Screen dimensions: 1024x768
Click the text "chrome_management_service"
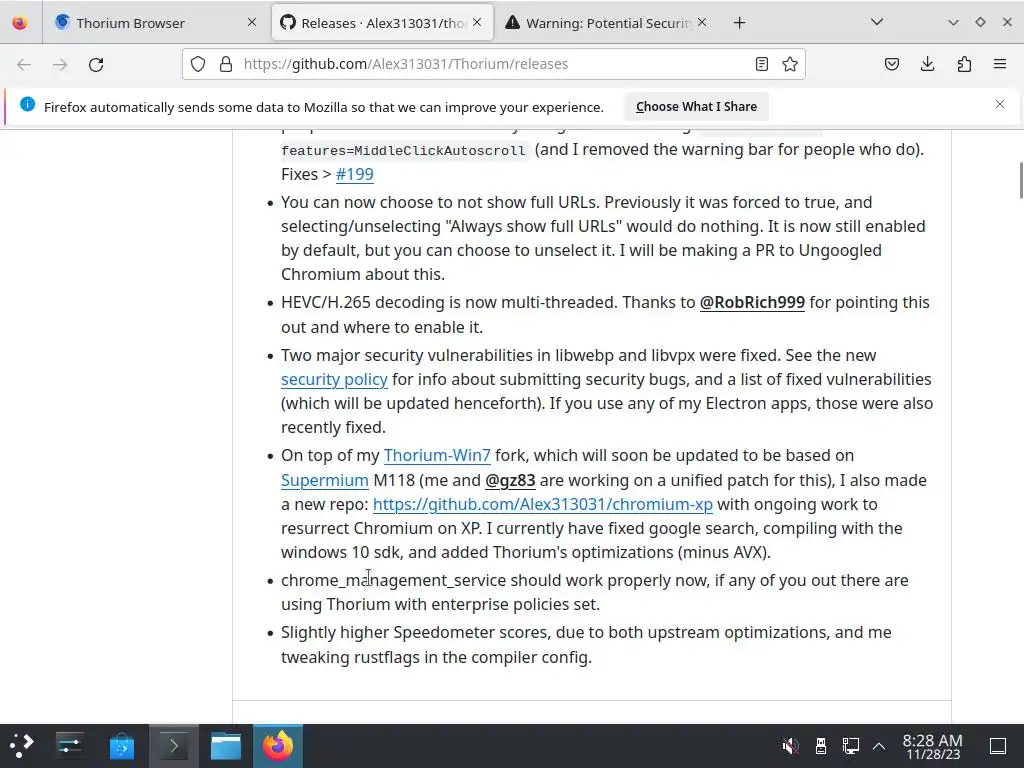(393, 580)
